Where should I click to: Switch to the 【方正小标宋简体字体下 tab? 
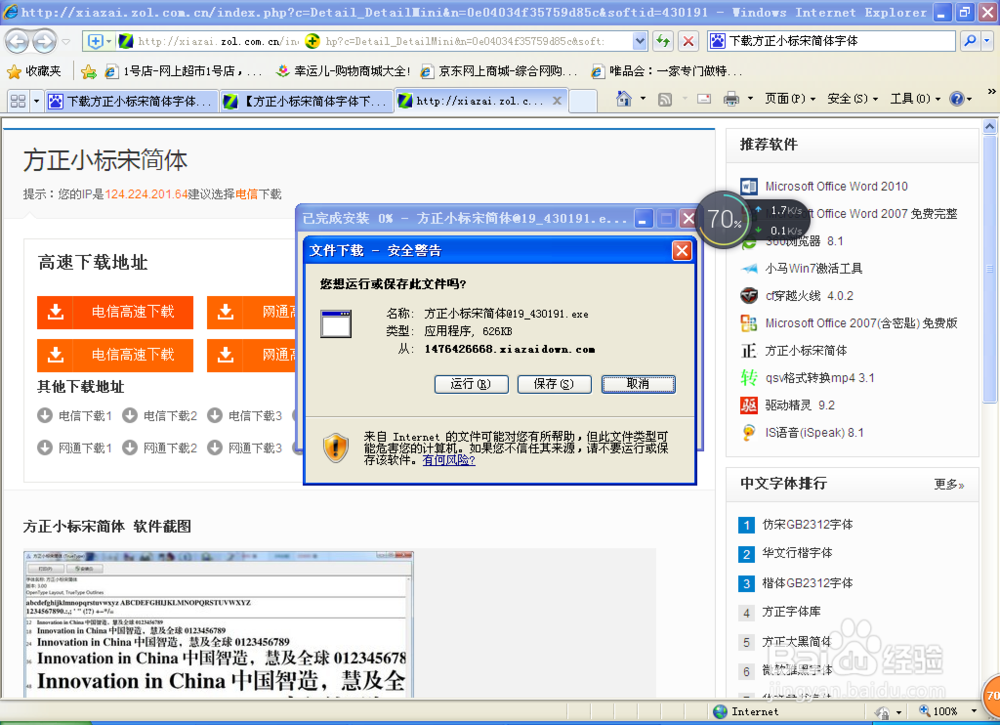coord(307,101)
